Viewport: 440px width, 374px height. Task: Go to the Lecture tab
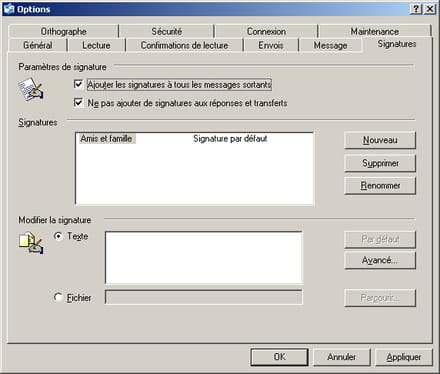[96, 45]
